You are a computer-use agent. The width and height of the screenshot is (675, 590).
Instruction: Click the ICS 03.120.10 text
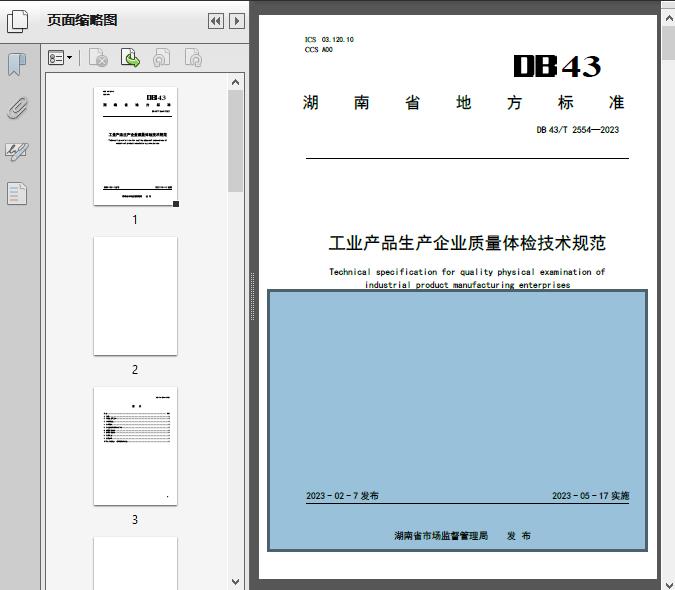[329, 40]
